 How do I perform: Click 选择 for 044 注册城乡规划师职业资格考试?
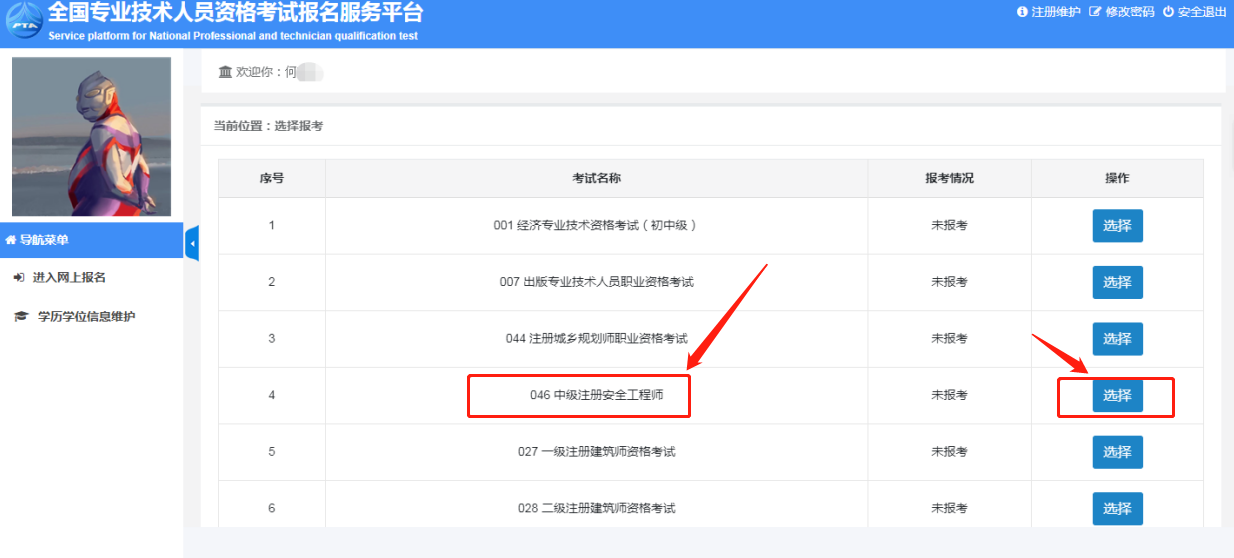[x=1117, y=339]
